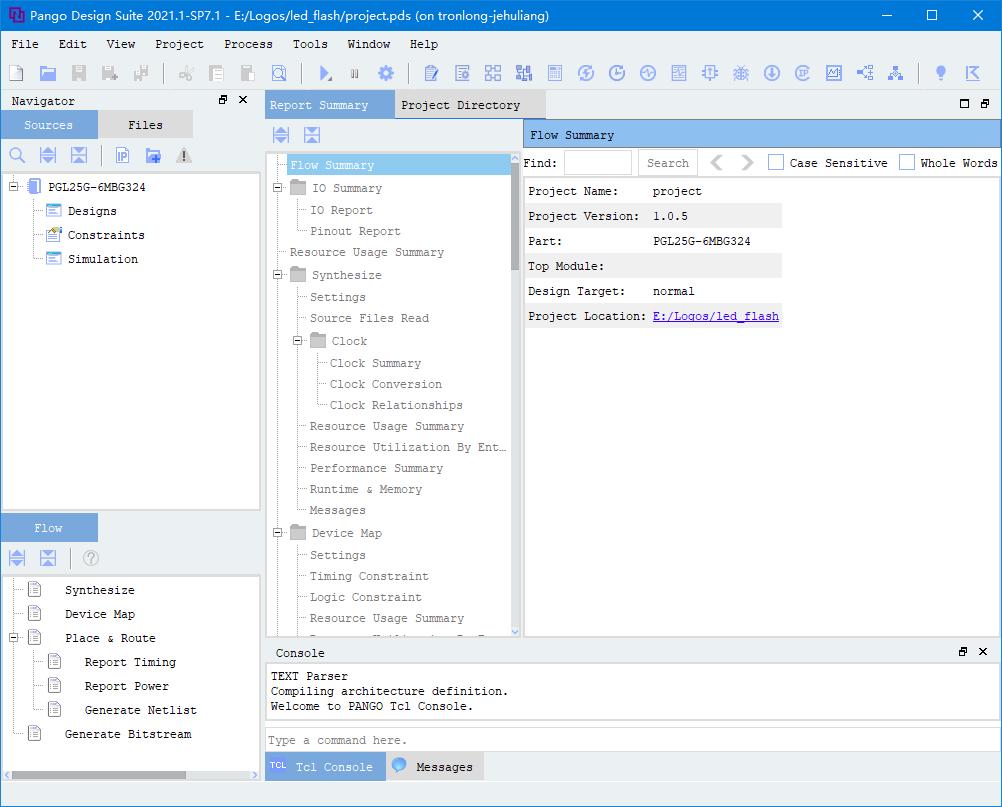Open project settings gear icon

coord(386,73)
